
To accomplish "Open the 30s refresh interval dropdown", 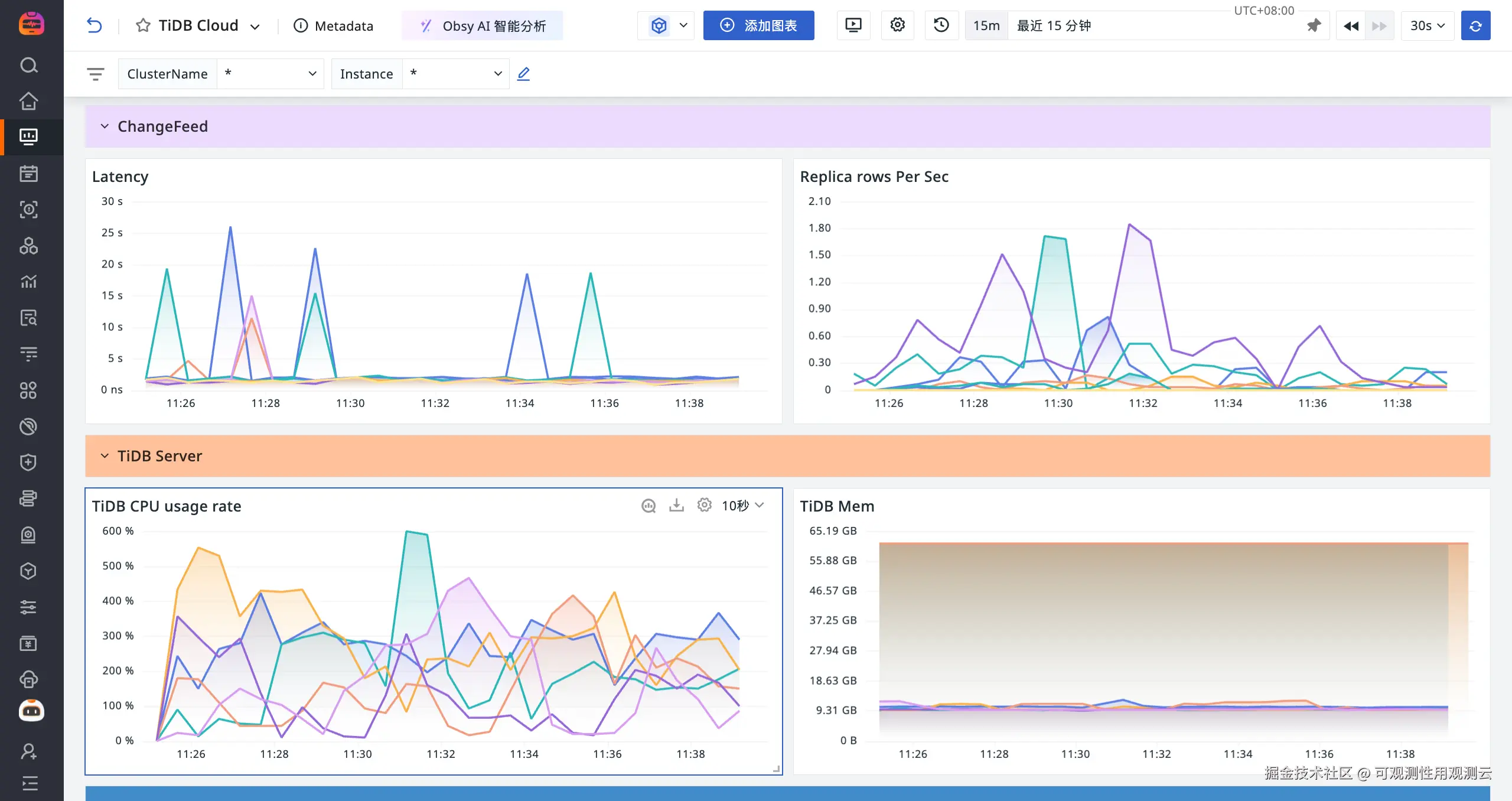I will (x=1428, y=25).
